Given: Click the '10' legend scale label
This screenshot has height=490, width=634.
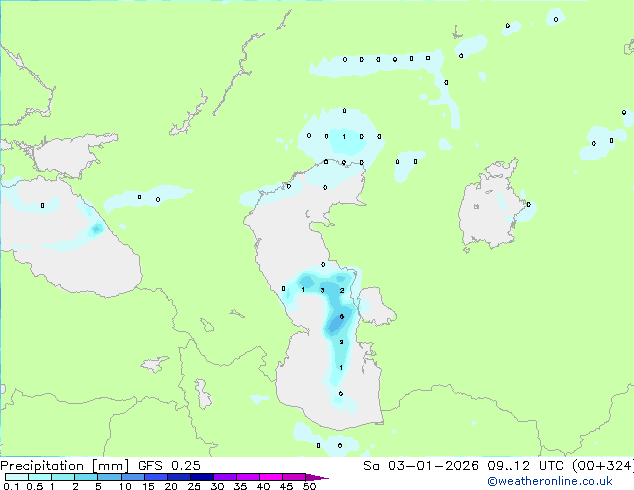Looking at the screenshot, I should click(125, 486).
